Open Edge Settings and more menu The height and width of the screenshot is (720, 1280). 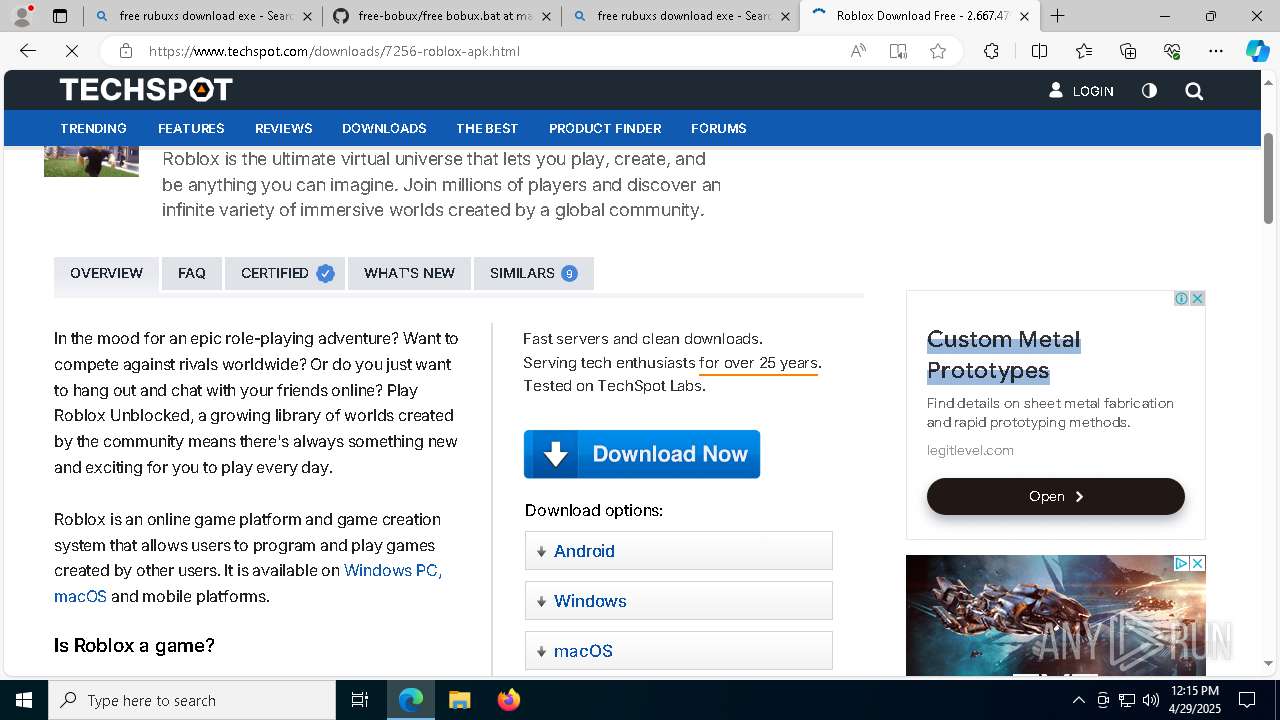pos(1216,51)
